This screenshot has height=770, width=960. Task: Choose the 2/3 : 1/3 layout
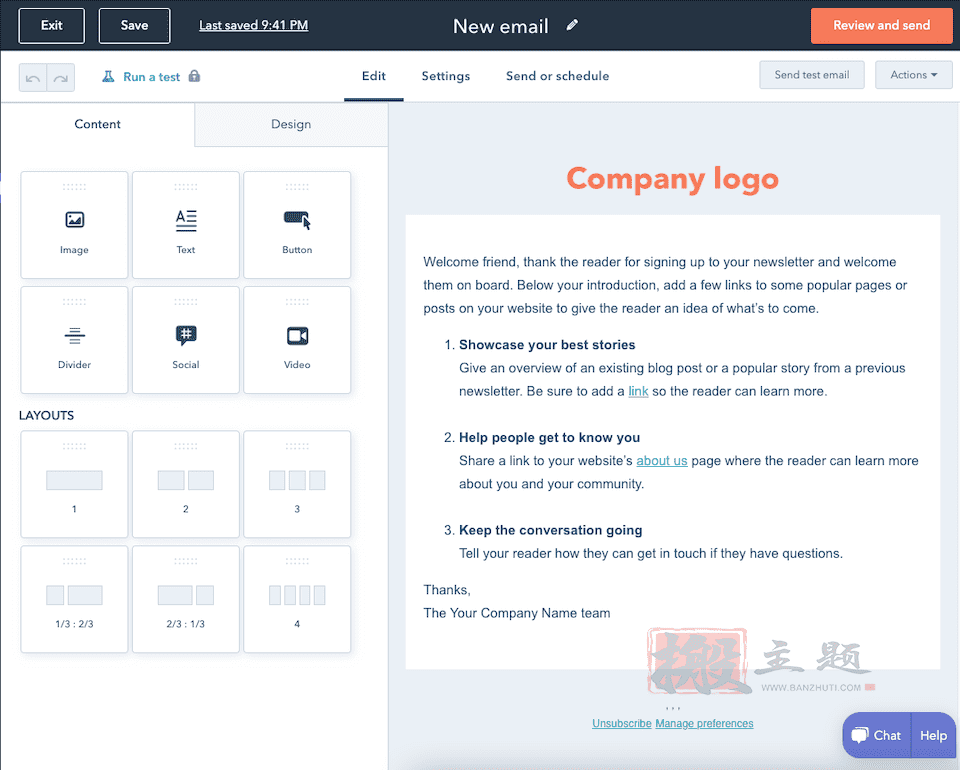coord(186,599)
